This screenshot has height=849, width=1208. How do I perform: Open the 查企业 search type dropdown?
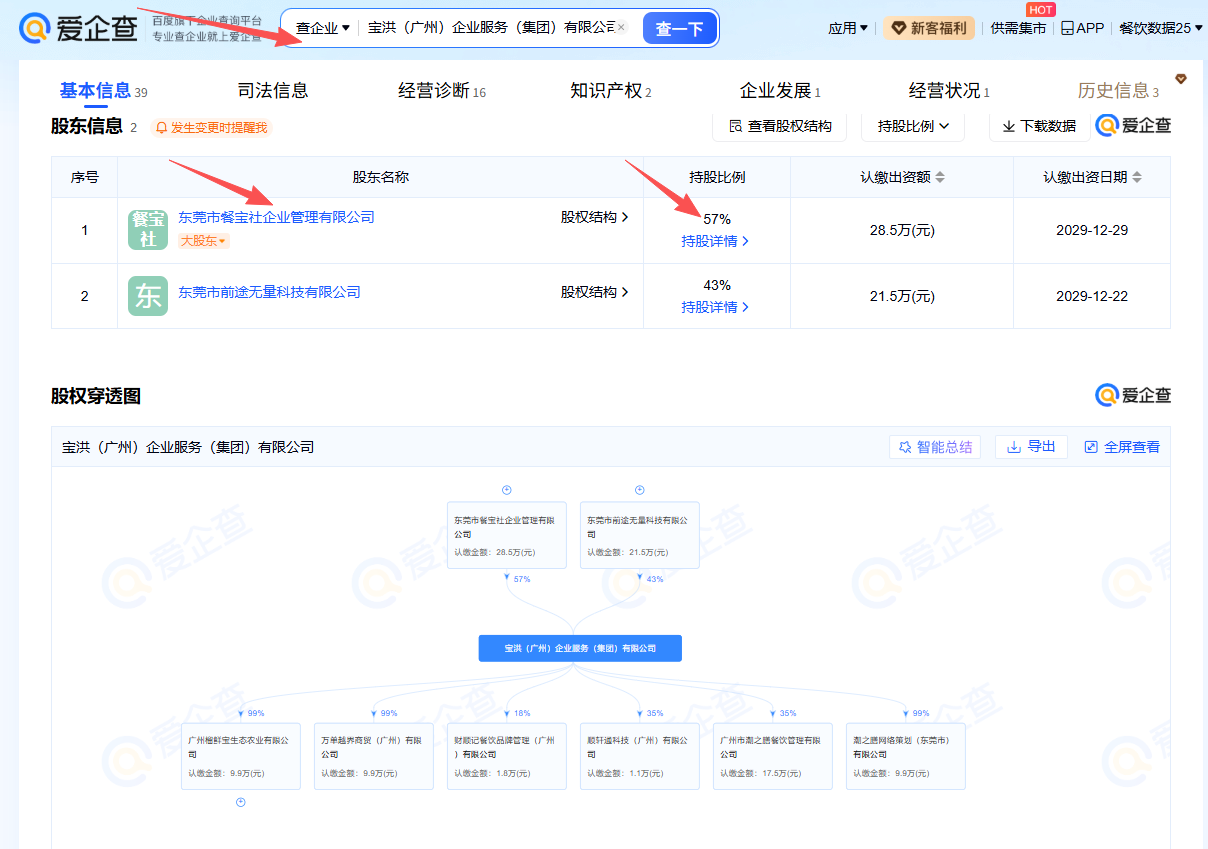(x=323, y=28)
